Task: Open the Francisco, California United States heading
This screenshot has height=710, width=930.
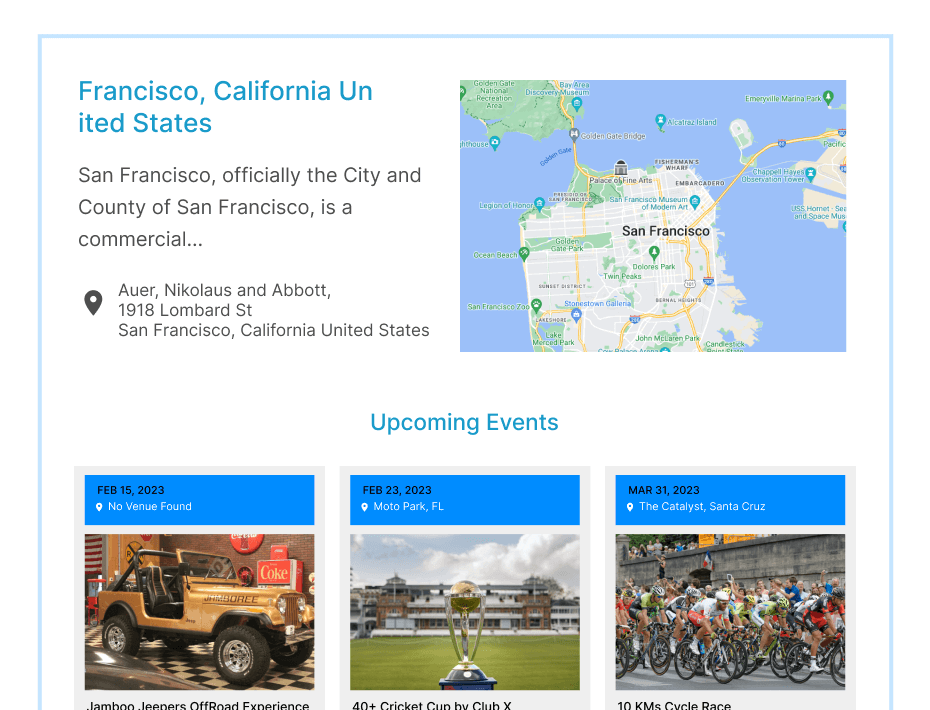Action: point(225,107)
